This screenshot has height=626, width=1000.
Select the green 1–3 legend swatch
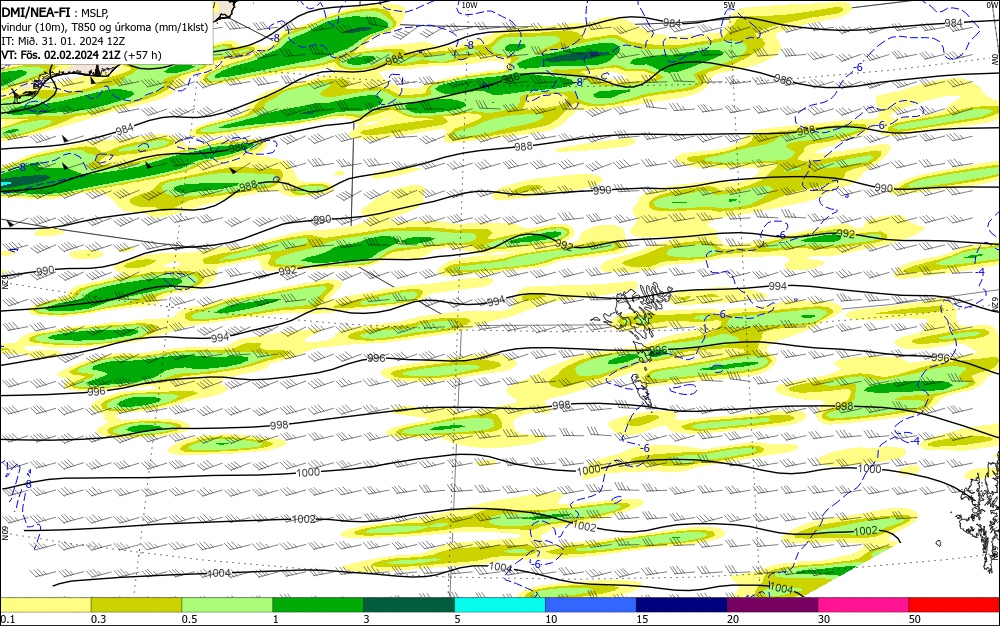pos(318,605)
